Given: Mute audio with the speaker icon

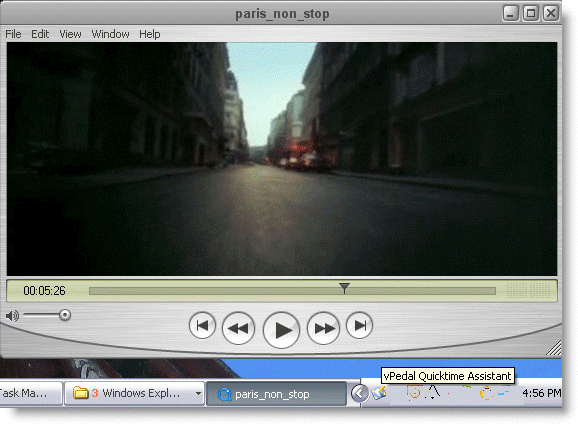Looking at the screenshot, I should pyautogui.click(x=12, y=316).
